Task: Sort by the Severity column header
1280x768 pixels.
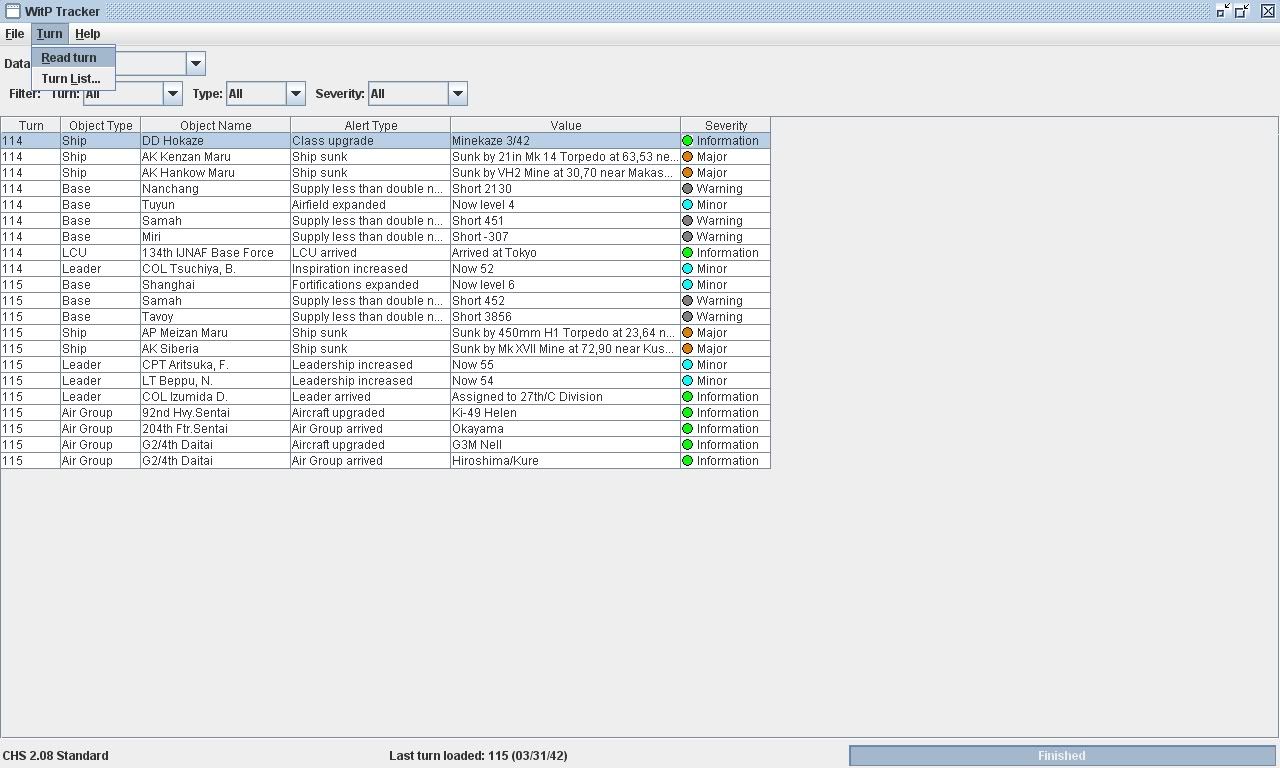Action: click(726, 125)
